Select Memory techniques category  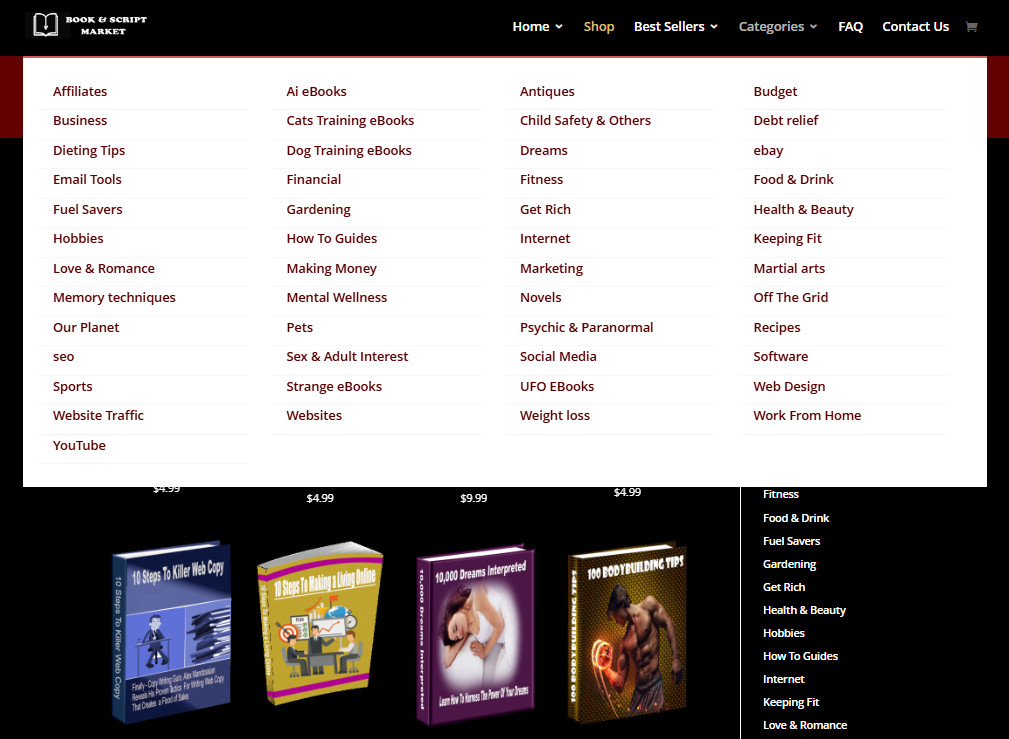pyautogui.click(x=114, y=297)
